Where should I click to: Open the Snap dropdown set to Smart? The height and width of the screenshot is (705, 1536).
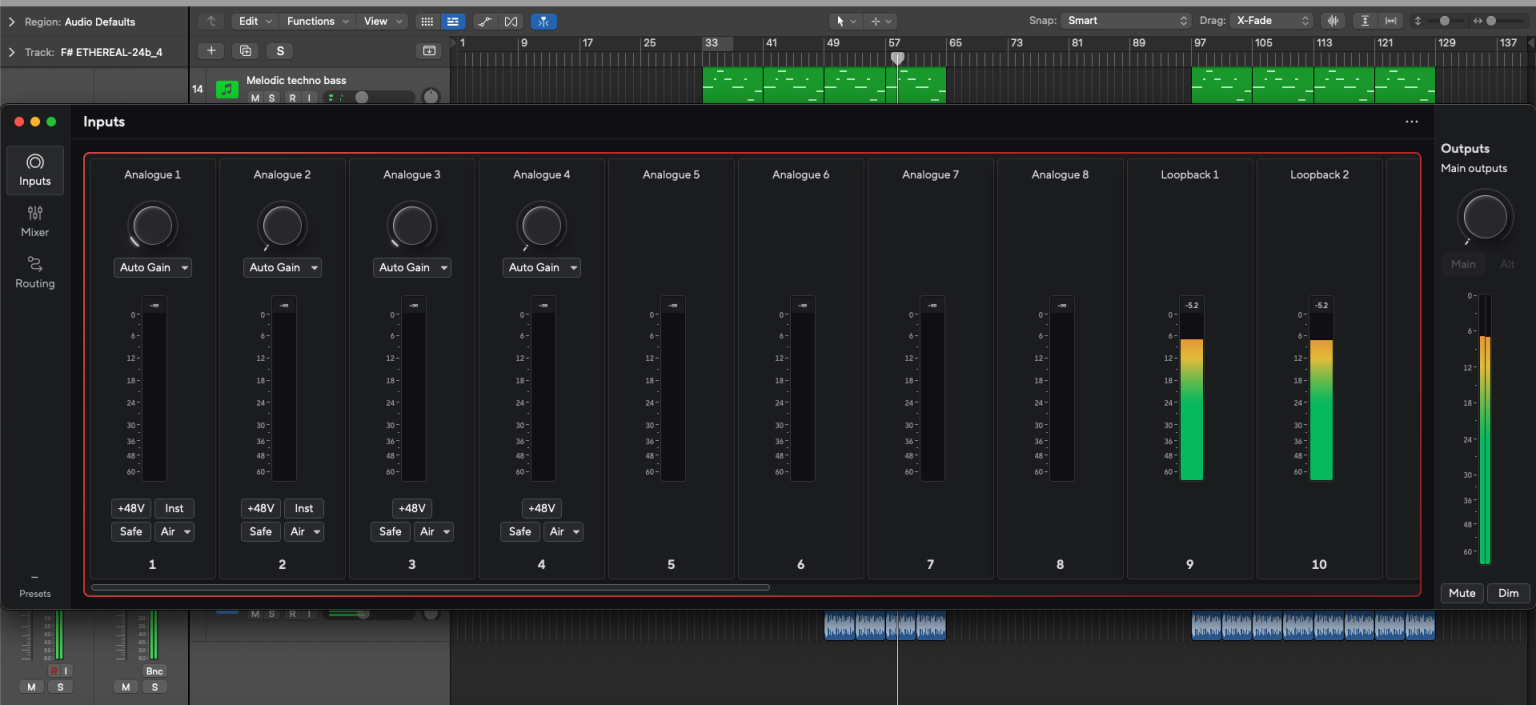(x=1126, y=20)
